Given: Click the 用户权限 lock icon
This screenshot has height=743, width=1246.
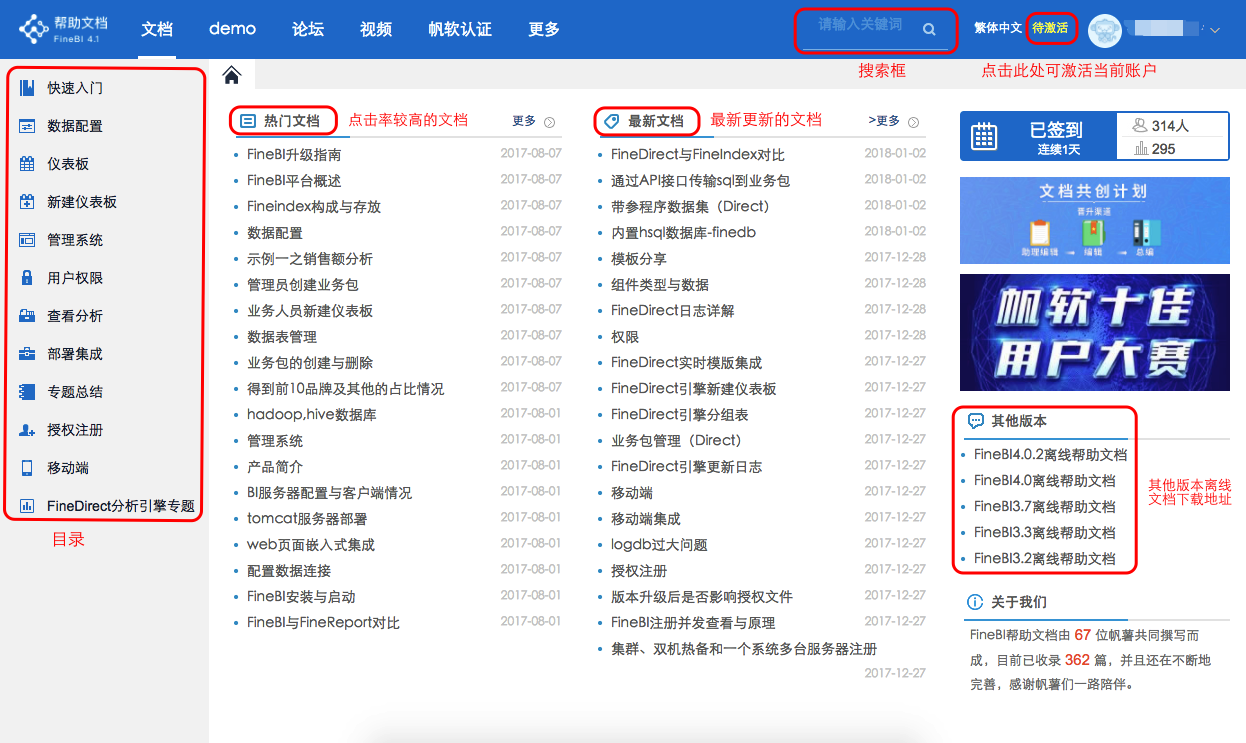Looking at the screenshot, I should tap(27, 278).
